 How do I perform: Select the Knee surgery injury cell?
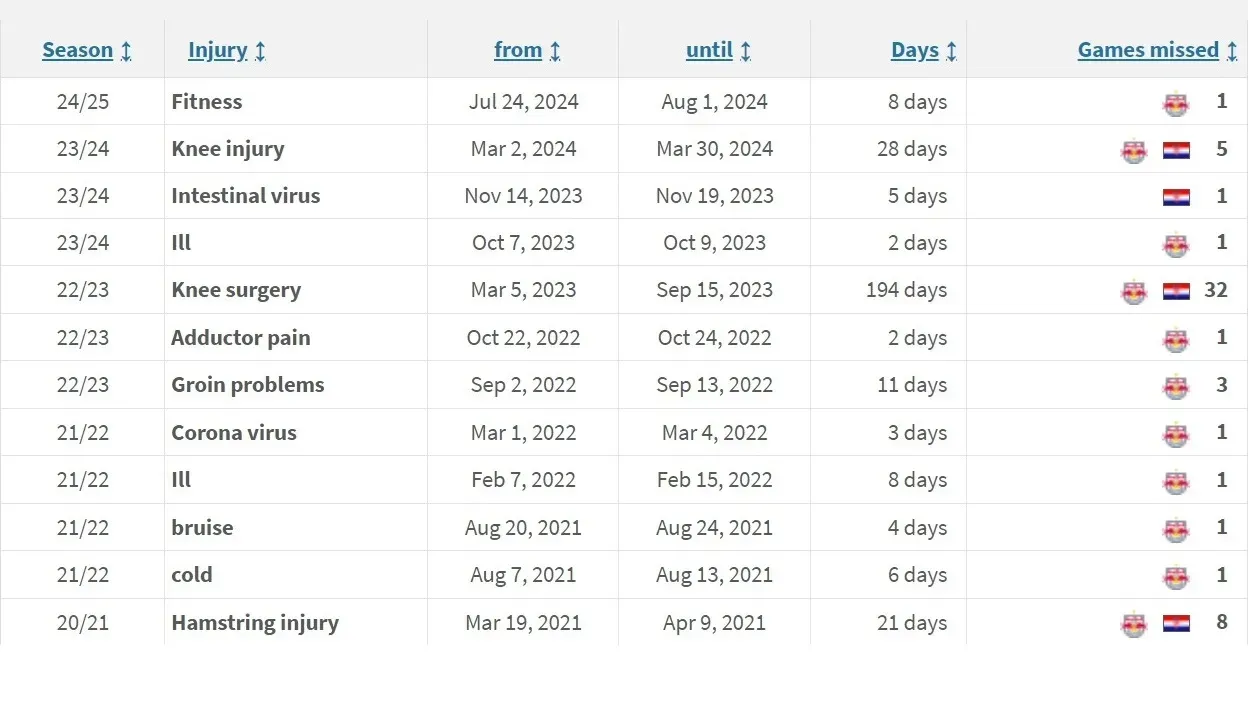click(x=236, y=291)
